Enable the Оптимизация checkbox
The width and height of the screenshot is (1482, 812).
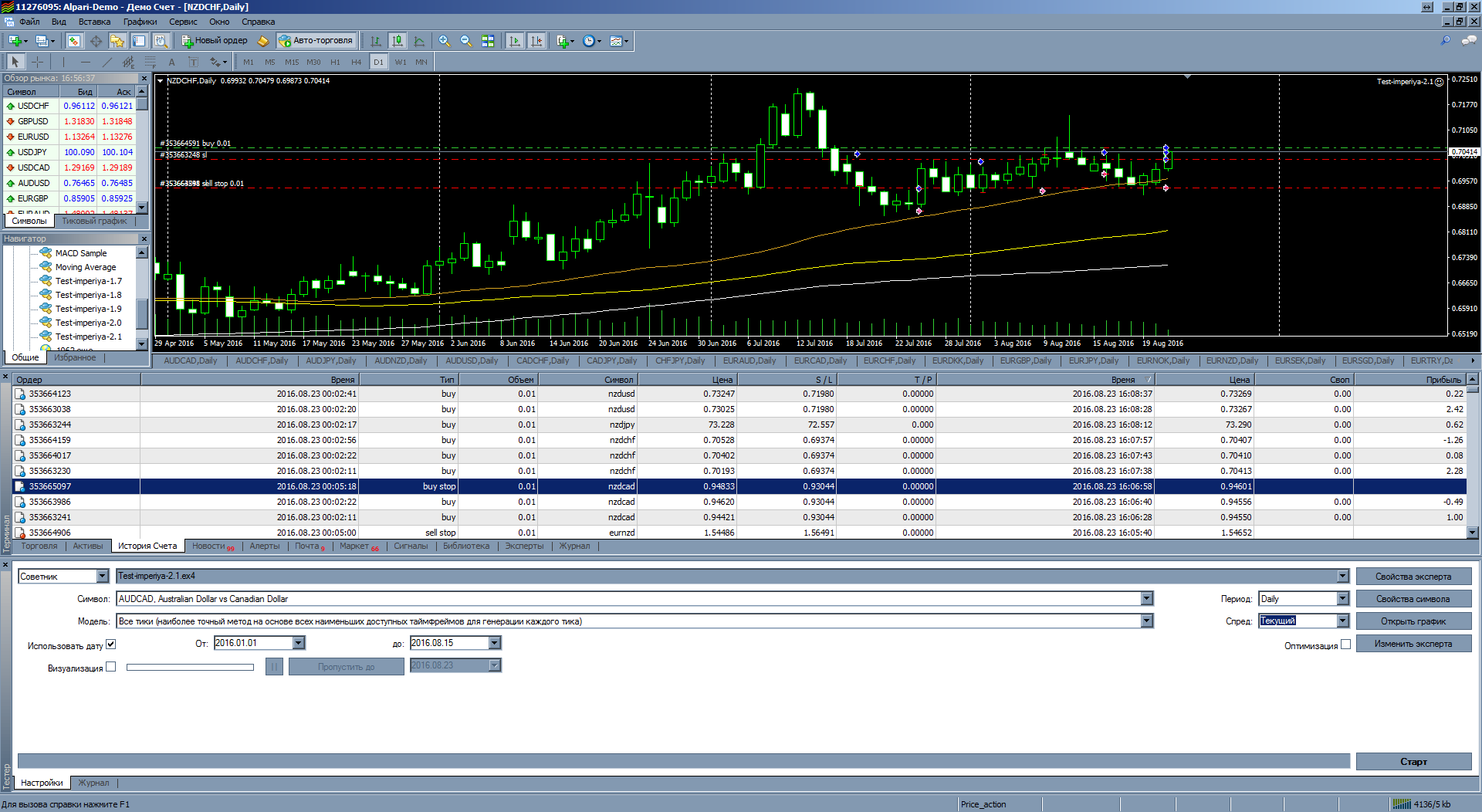coord(1345,645)
